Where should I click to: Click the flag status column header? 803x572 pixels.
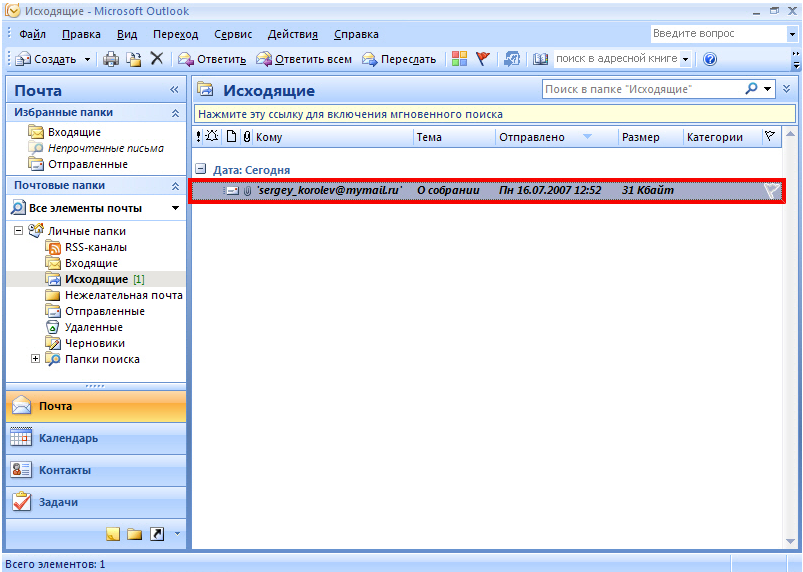[769, 136]
